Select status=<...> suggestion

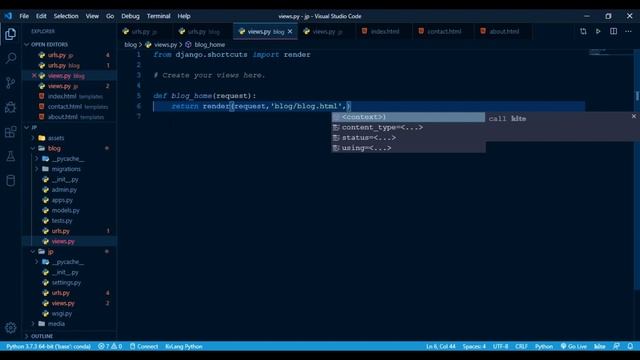(x=408, y=138)
